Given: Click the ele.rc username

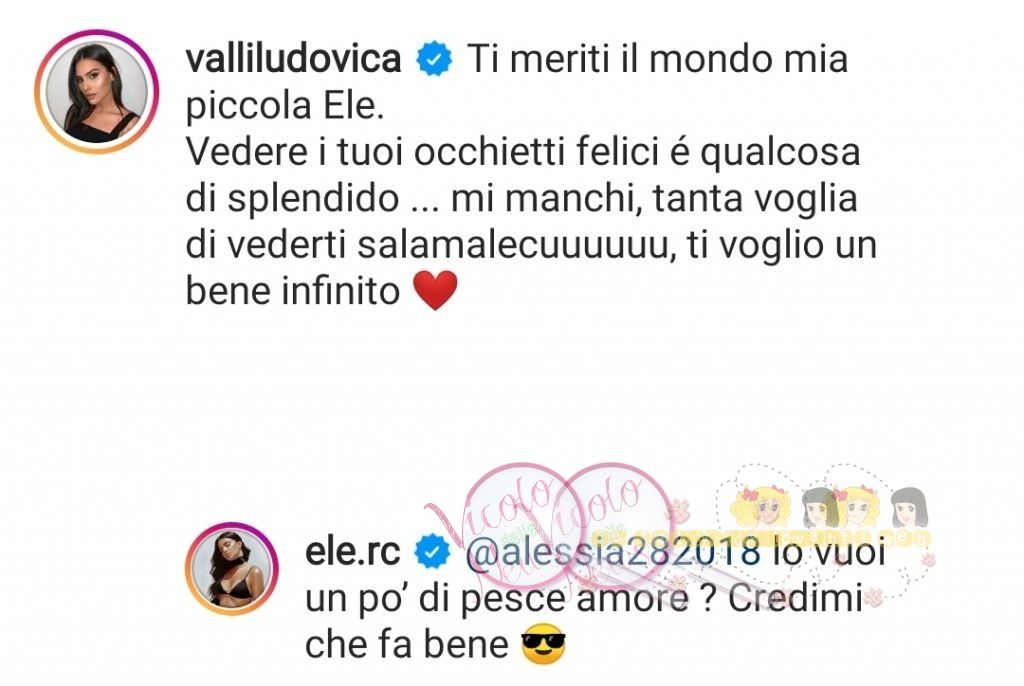Looking at the screenshot, I should [353, 551].
